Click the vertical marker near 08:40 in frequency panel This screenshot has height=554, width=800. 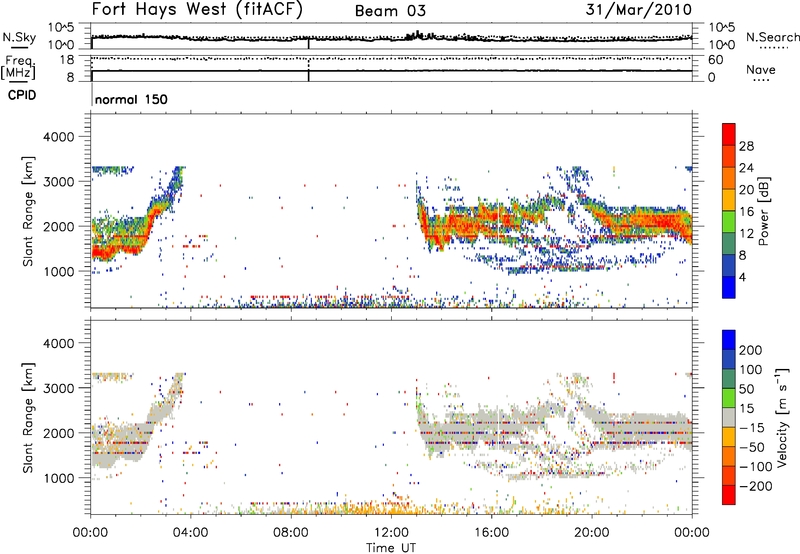pyautogui.click(x=309, y=69)
